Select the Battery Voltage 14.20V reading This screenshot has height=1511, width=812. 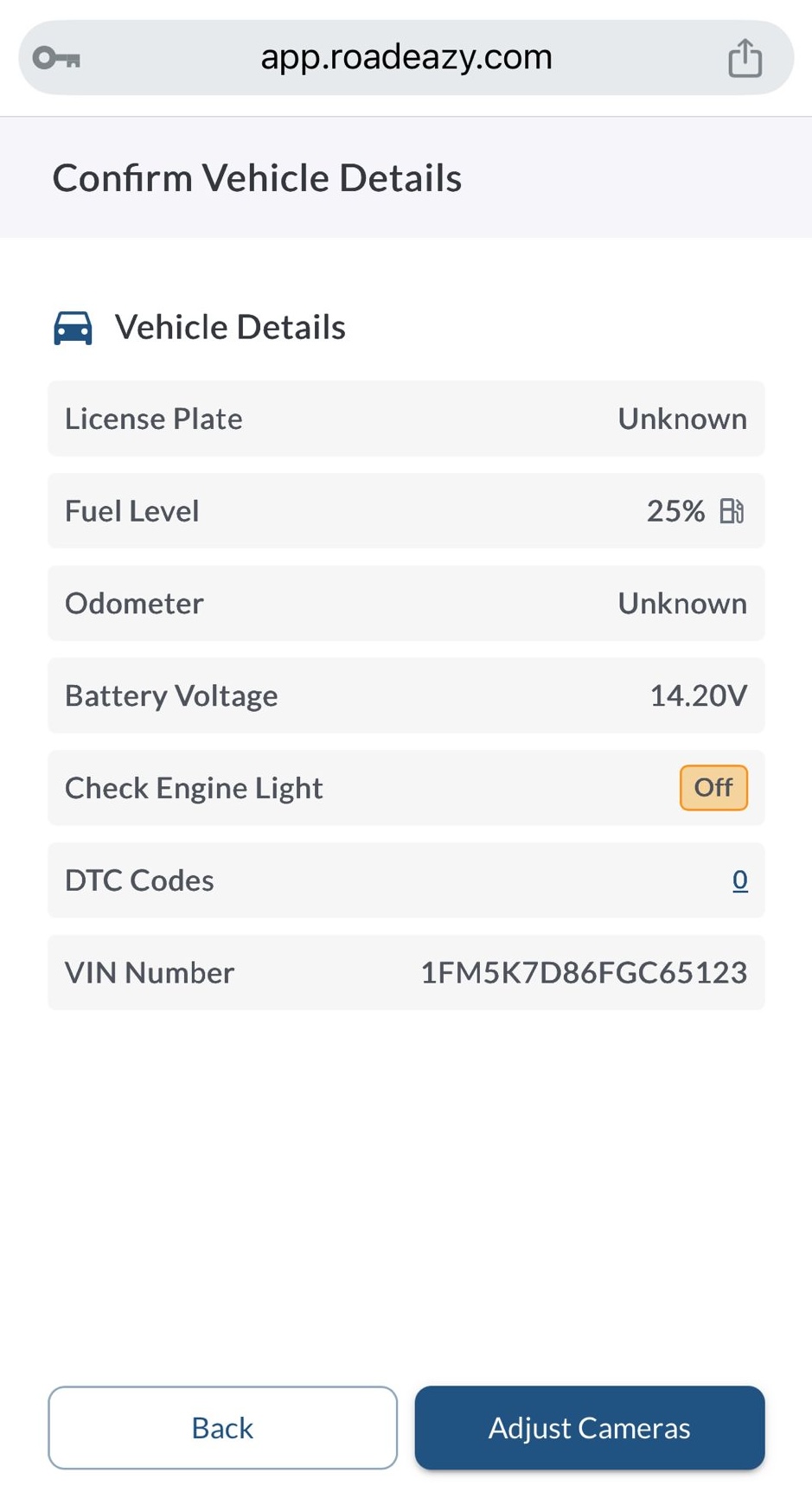point(697,696)
